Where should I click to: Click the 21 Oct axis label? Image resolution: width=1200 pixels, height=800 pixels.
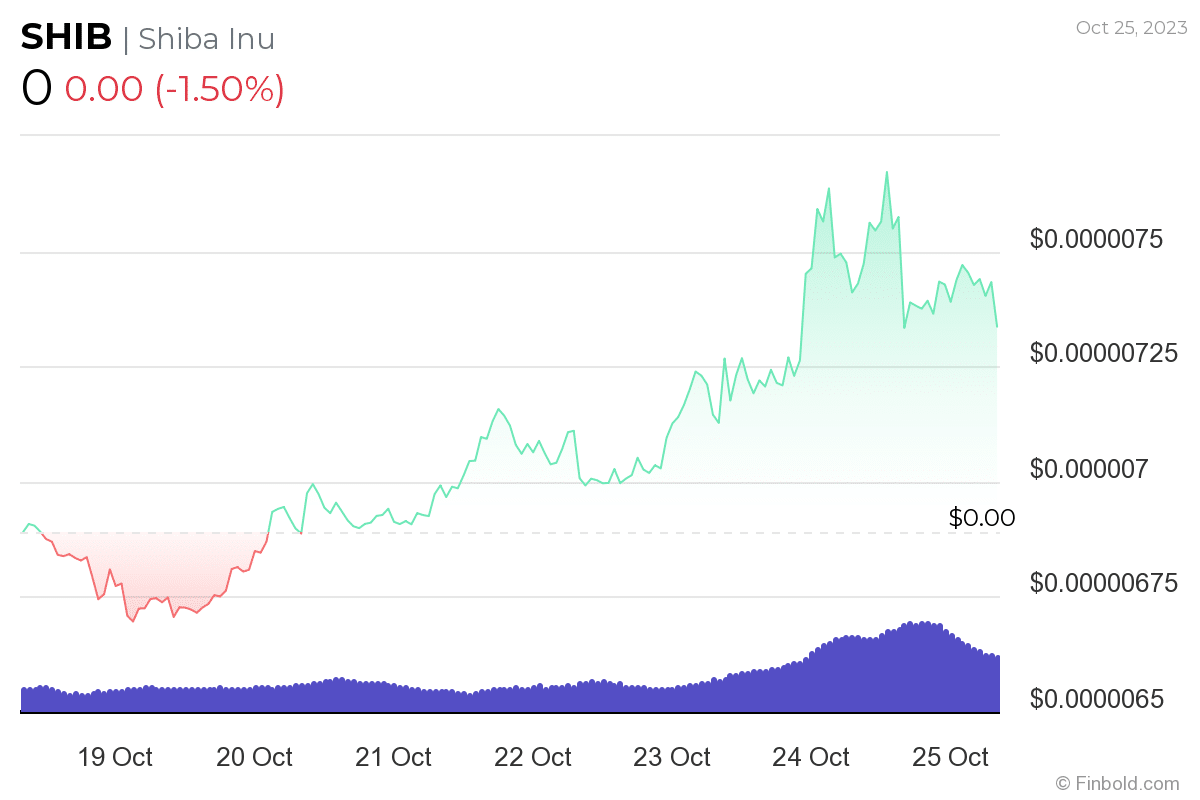click(393, 757)
